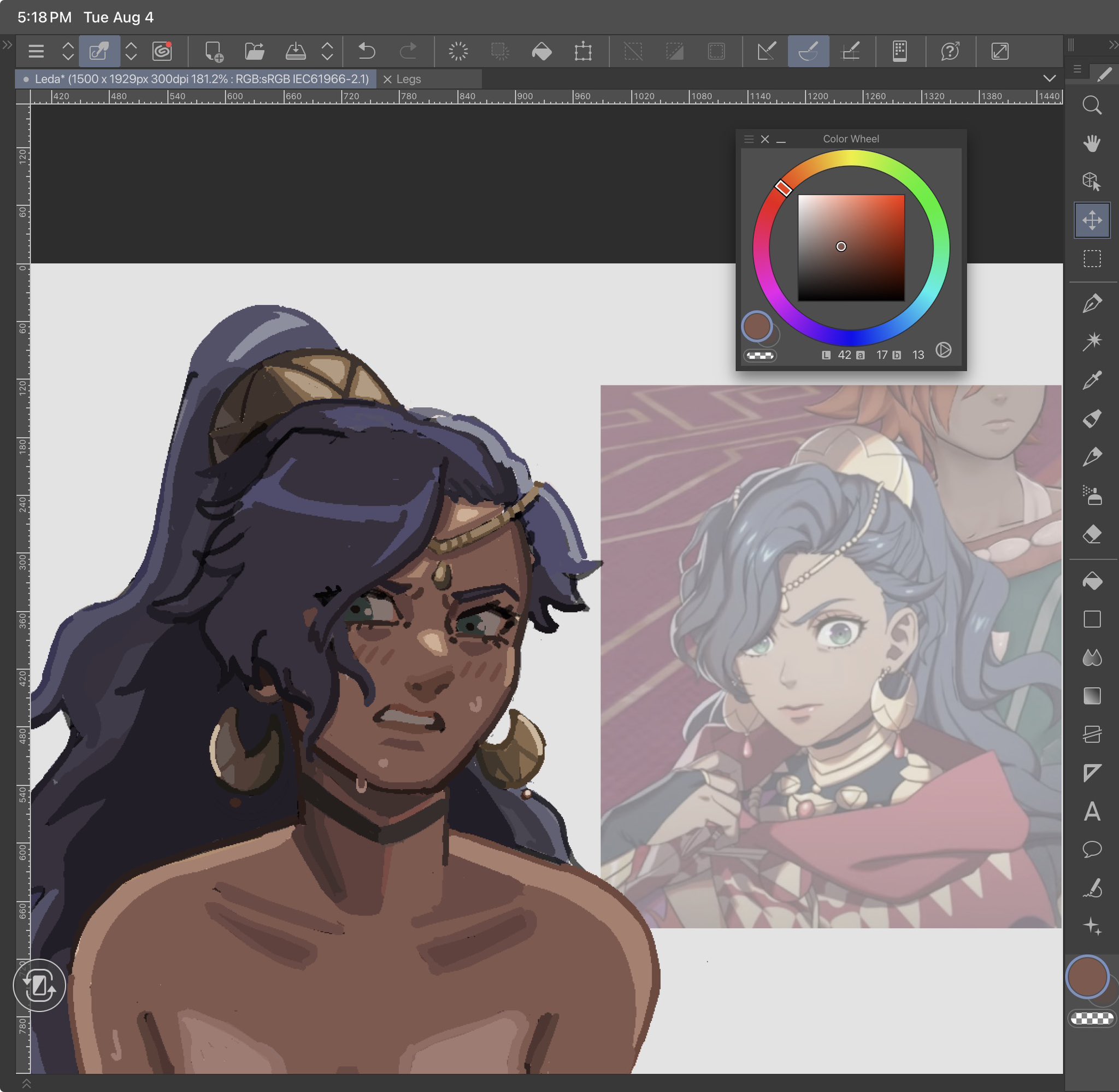The width and height of the screenshot is (1119, 1092).
Task: Click the brown color swatch in side toolbar
Action: (x=1087, y=977)
